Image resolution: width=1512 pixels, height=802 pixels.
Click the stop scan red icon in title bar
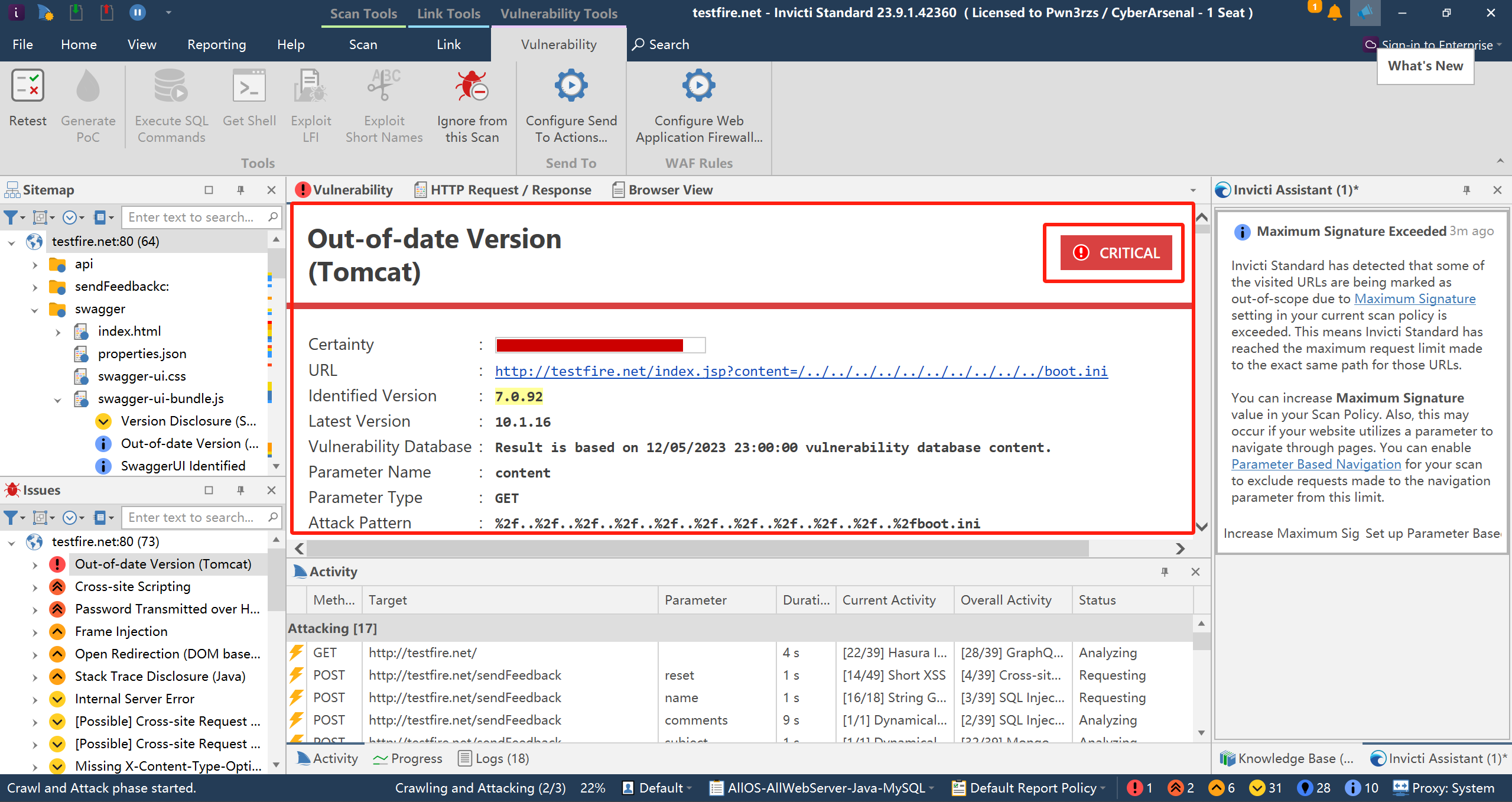click(x=107, y=12)
